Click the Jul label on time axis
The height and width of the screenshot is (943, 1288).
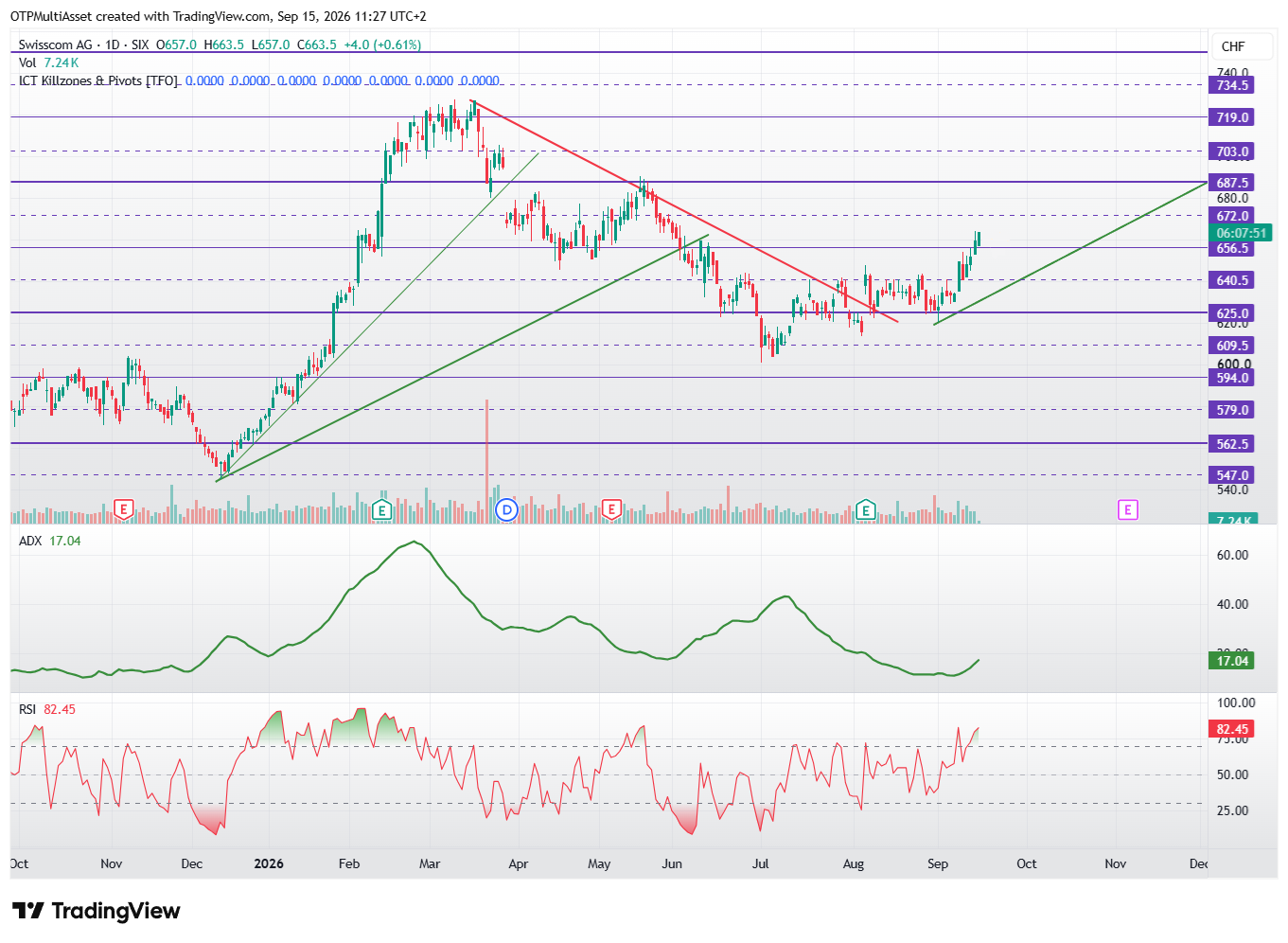(x=760, y=863)
